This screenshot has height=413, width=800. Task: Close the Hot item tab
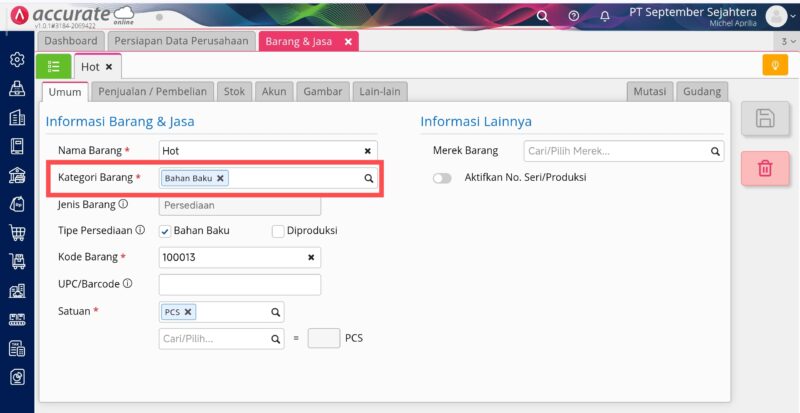[109, 67]
